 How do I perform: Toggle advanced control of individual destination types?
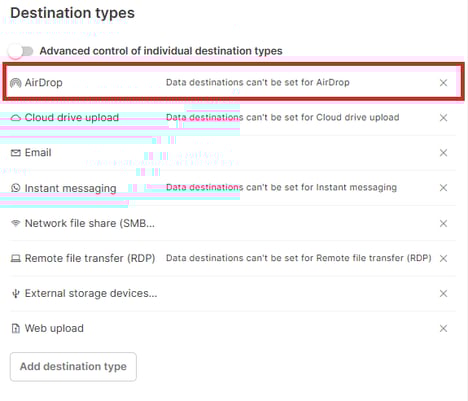tap(21, 51)
